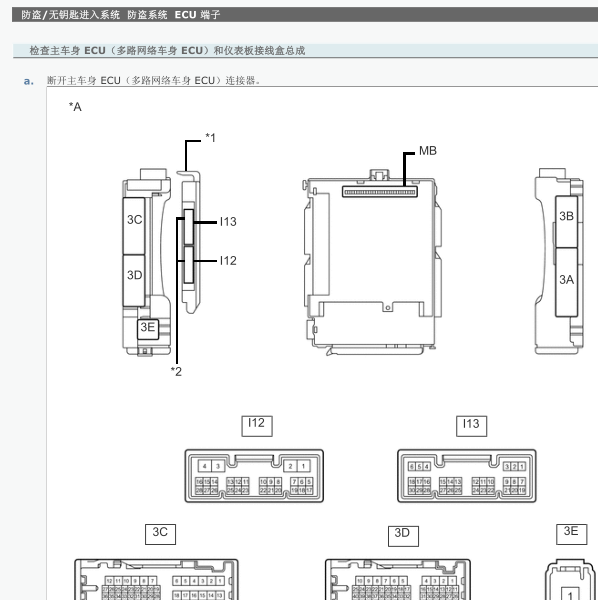Click the boxed 3E heading above its connector
The image size is (598, 600).
point(571,534)
